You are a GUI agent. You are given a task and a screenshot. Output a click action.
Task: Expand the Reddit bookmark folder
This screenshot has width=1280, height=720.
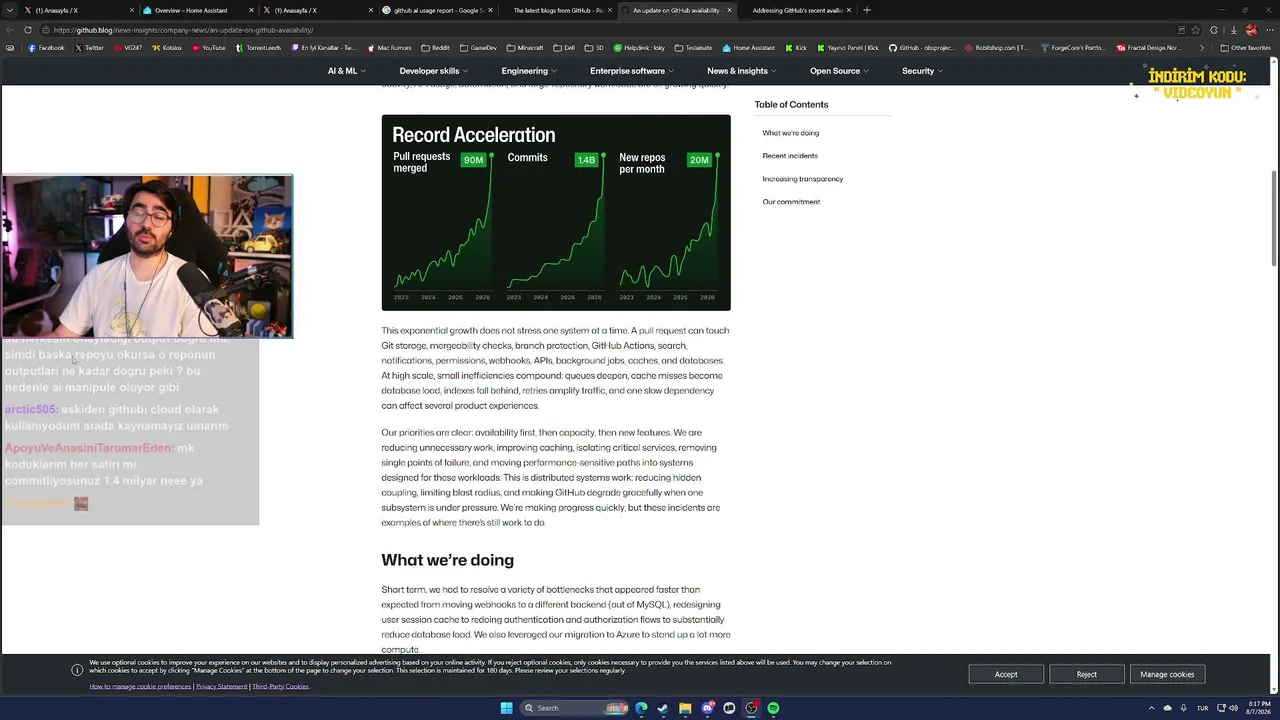(435, 48)
